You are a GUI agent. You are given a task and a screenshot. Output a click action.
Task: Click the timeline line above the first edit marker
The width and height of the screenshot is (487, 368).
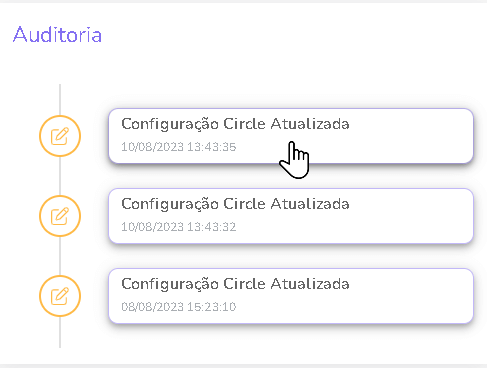coord(60,99)
